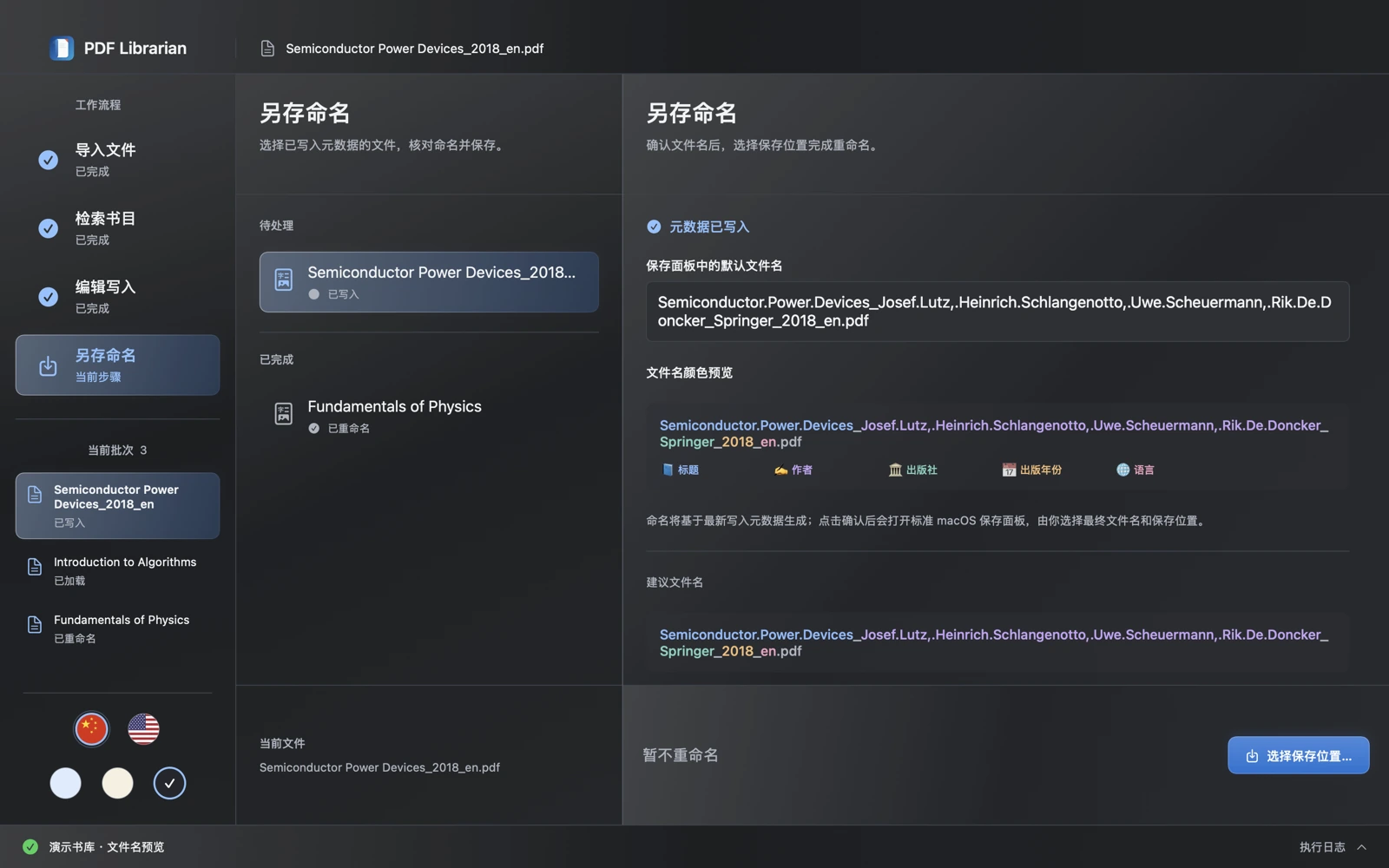Viewport: 1389px width, 868px height.
Task: Open the completed Fundamentals of Physics entry
Action: pyautogui.click(x=429, y=416)
